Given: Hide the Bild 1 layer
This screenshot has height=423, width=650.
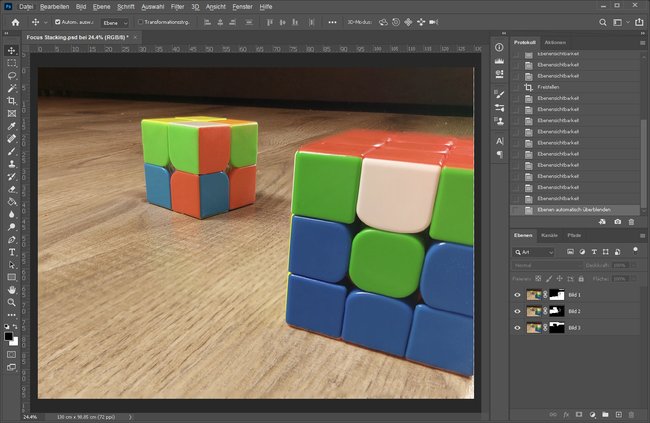Looking at the screenshot, I should (517, 295).
